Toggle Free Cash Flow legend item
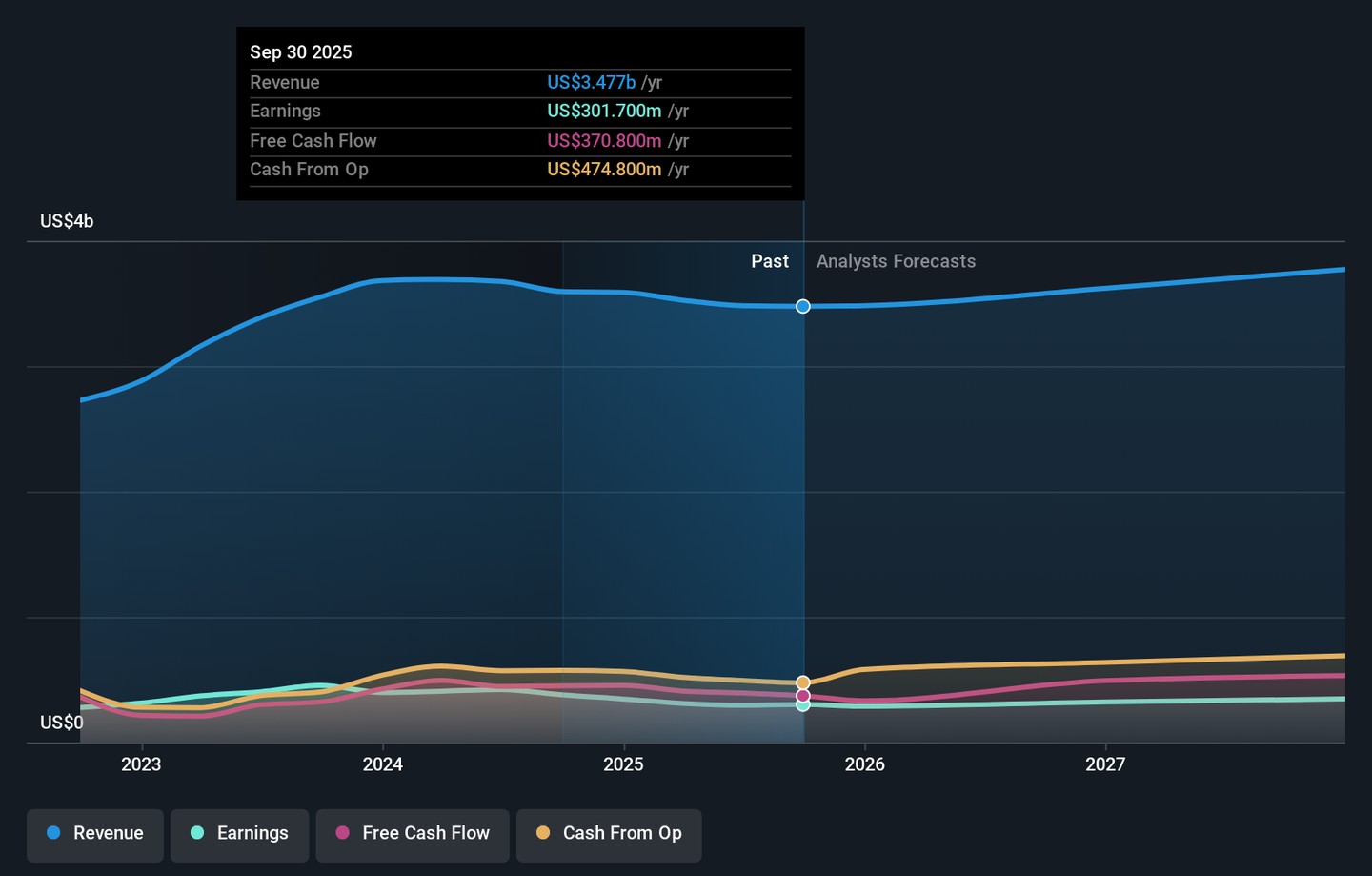This screenshot has width=1372, height=876. pyautogui.click(x=413, y=833)
